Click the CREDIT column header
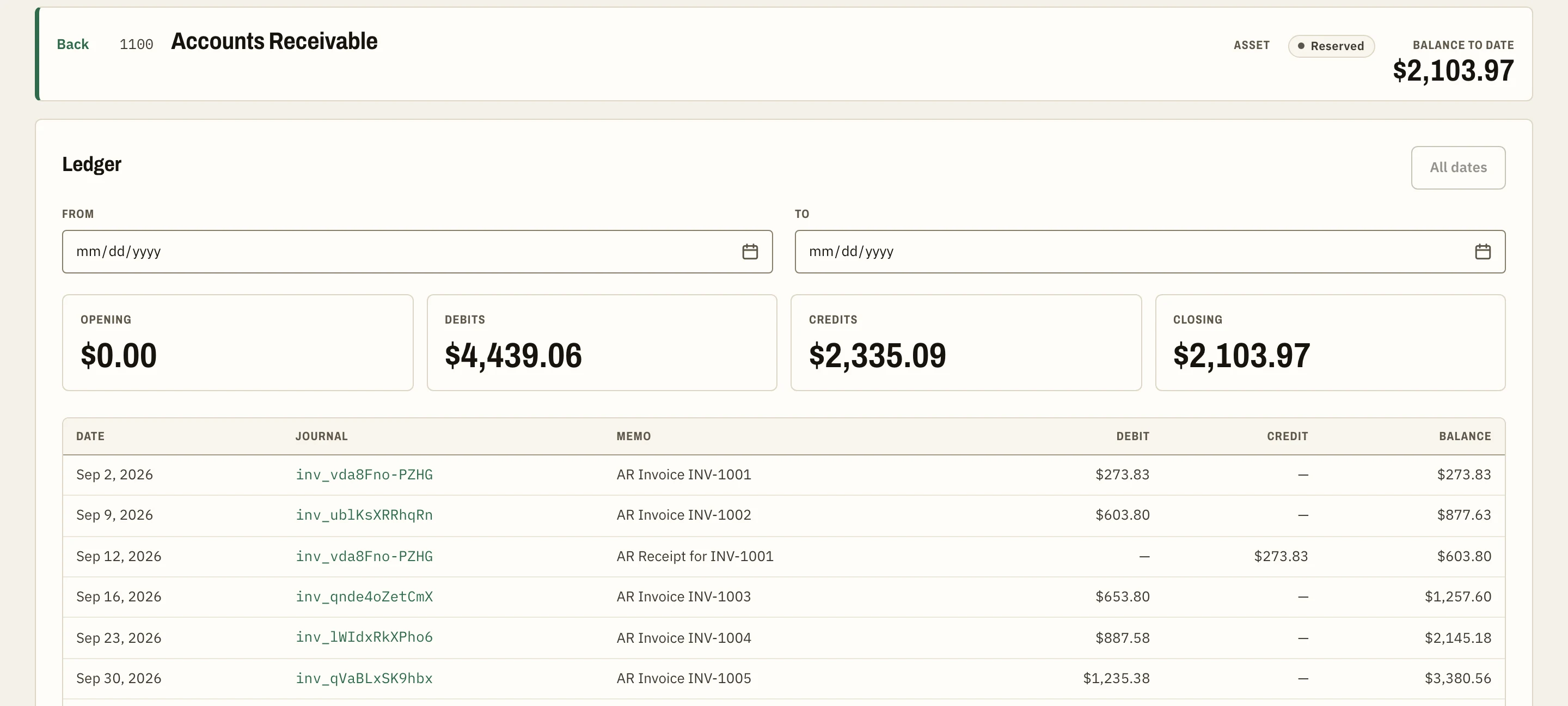Screen dimensions: 1568x706 pyautogui.click(x=1288, y=436)
